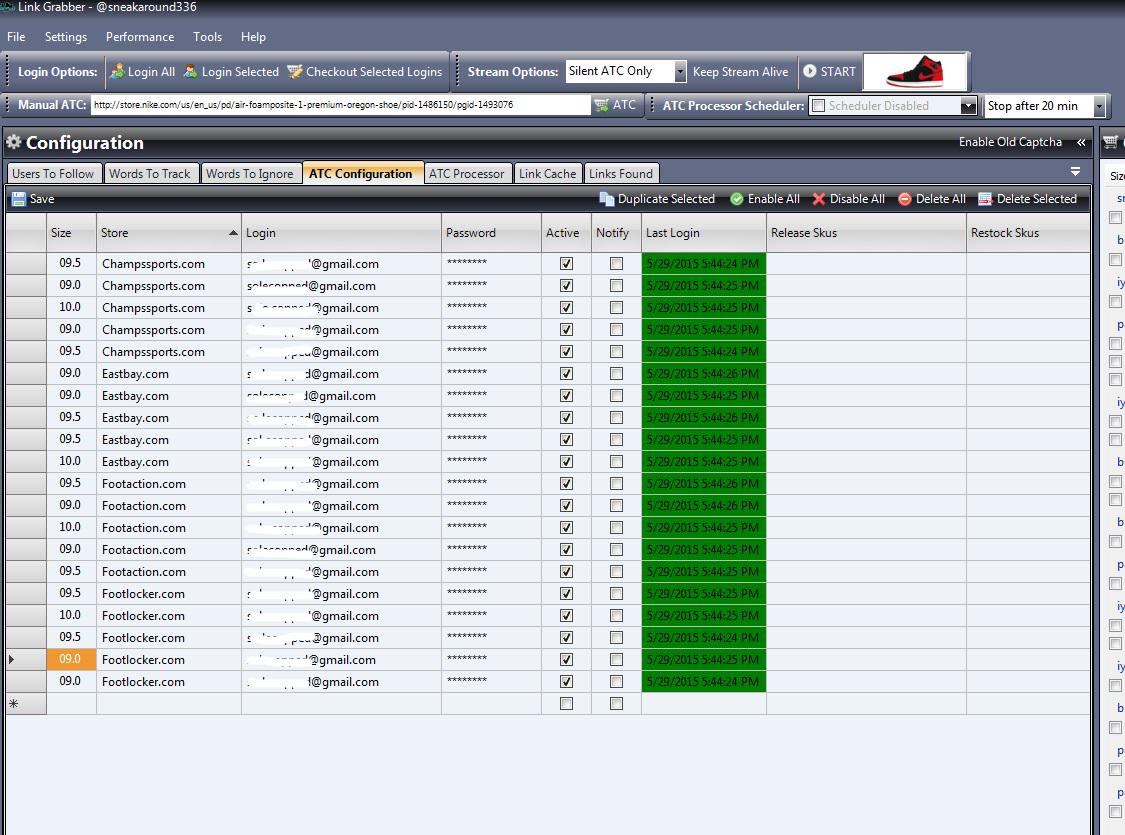Enable Notify for first Champssports.com row

point(616,263)
